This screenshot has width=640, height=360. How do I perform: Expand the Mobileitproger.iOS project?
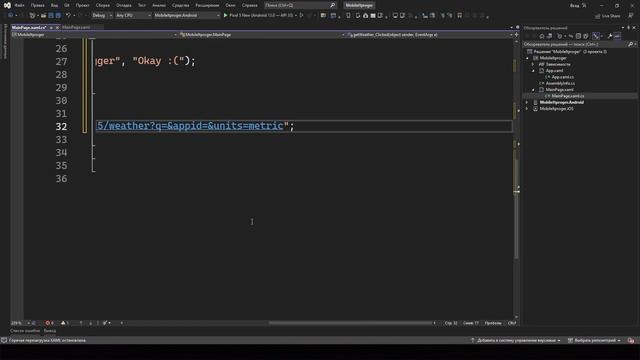527,109
